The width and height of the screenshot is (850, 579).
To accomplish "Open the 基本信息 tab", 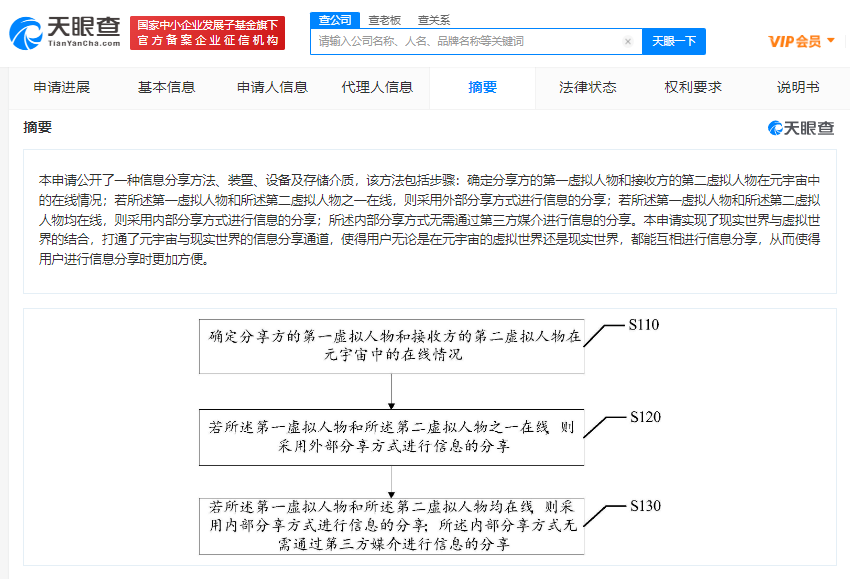I will (166, 87).
